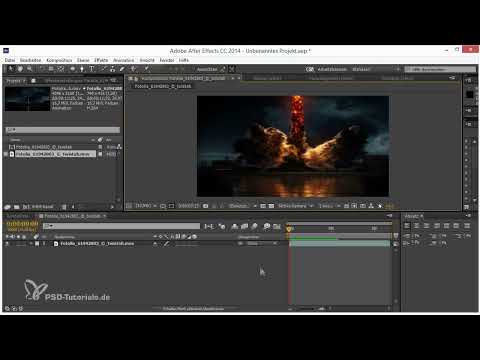Select the Pan Behind anchor point tool
This screenshot has width=480, height=360.
pos(61,69)
